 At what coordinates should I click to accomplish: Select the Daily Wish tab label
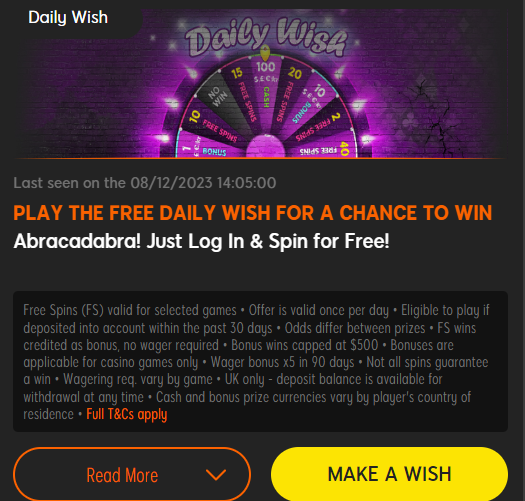tap(68, 17)
